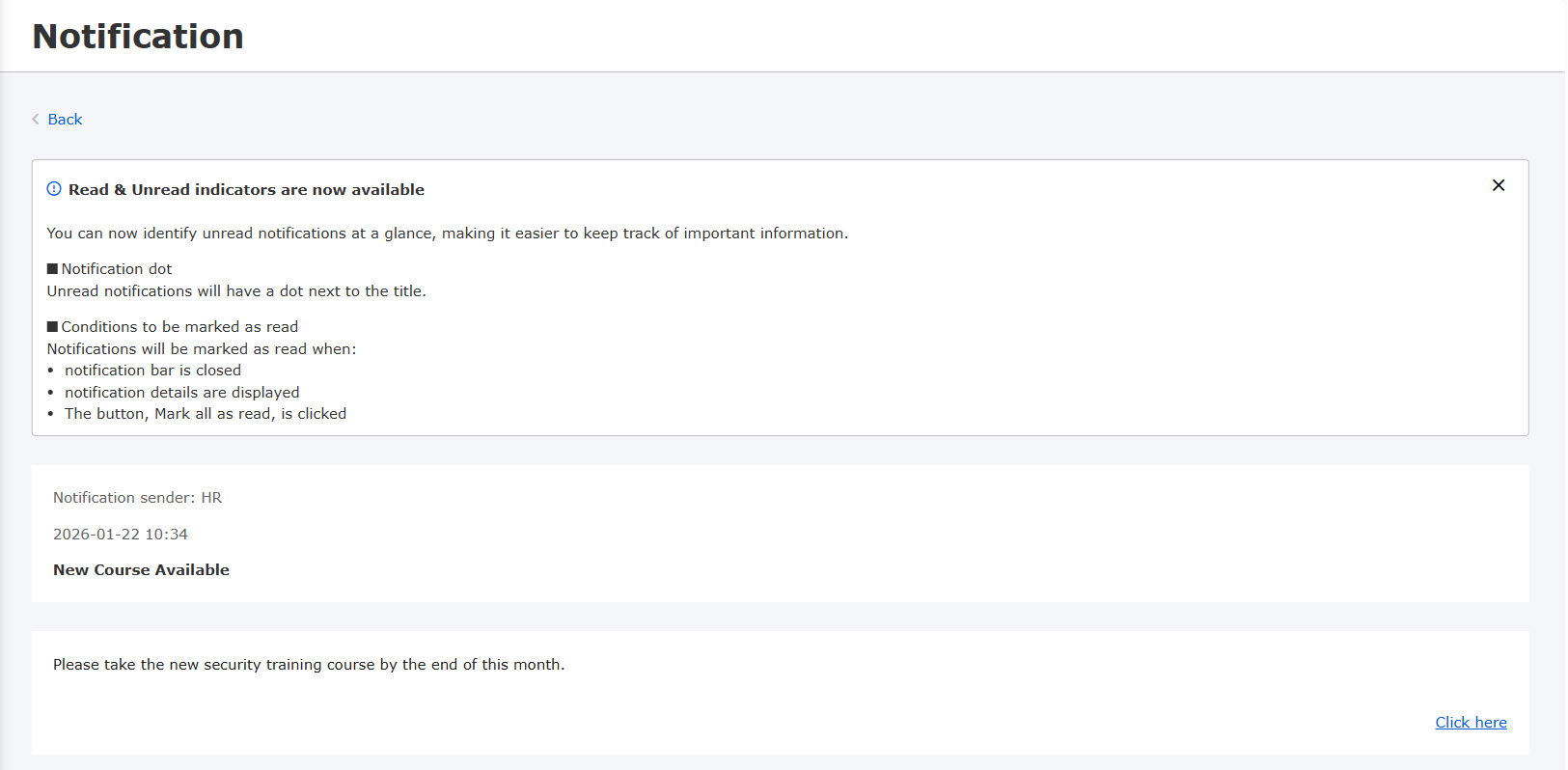The width and height of the screenshot is (1568, 770).
Task: Dismiss the Read & Unread indicators banner
Action: (x=1498, y=185)
